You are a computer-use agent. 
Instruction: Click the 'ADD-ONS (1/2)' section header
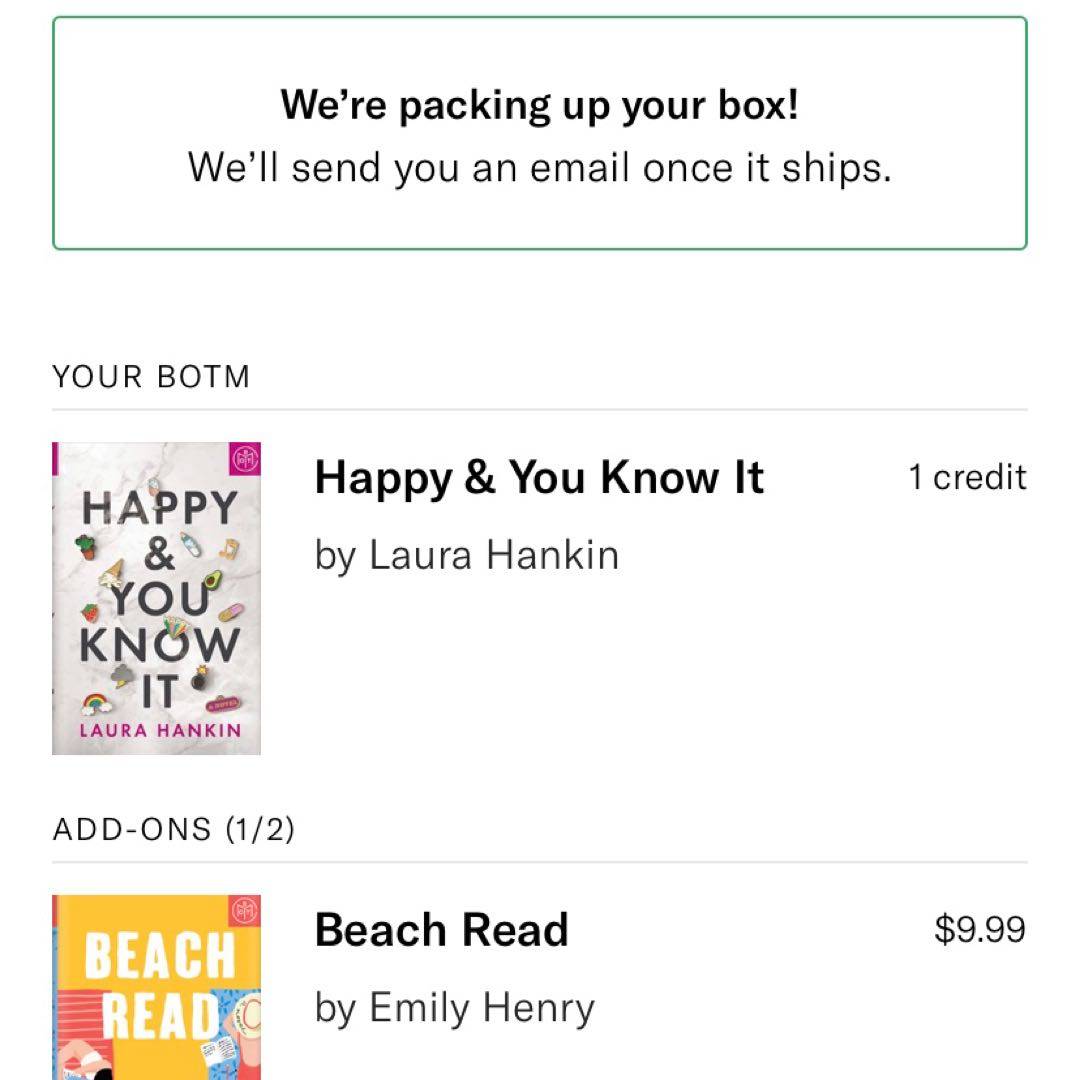(173, 829)
